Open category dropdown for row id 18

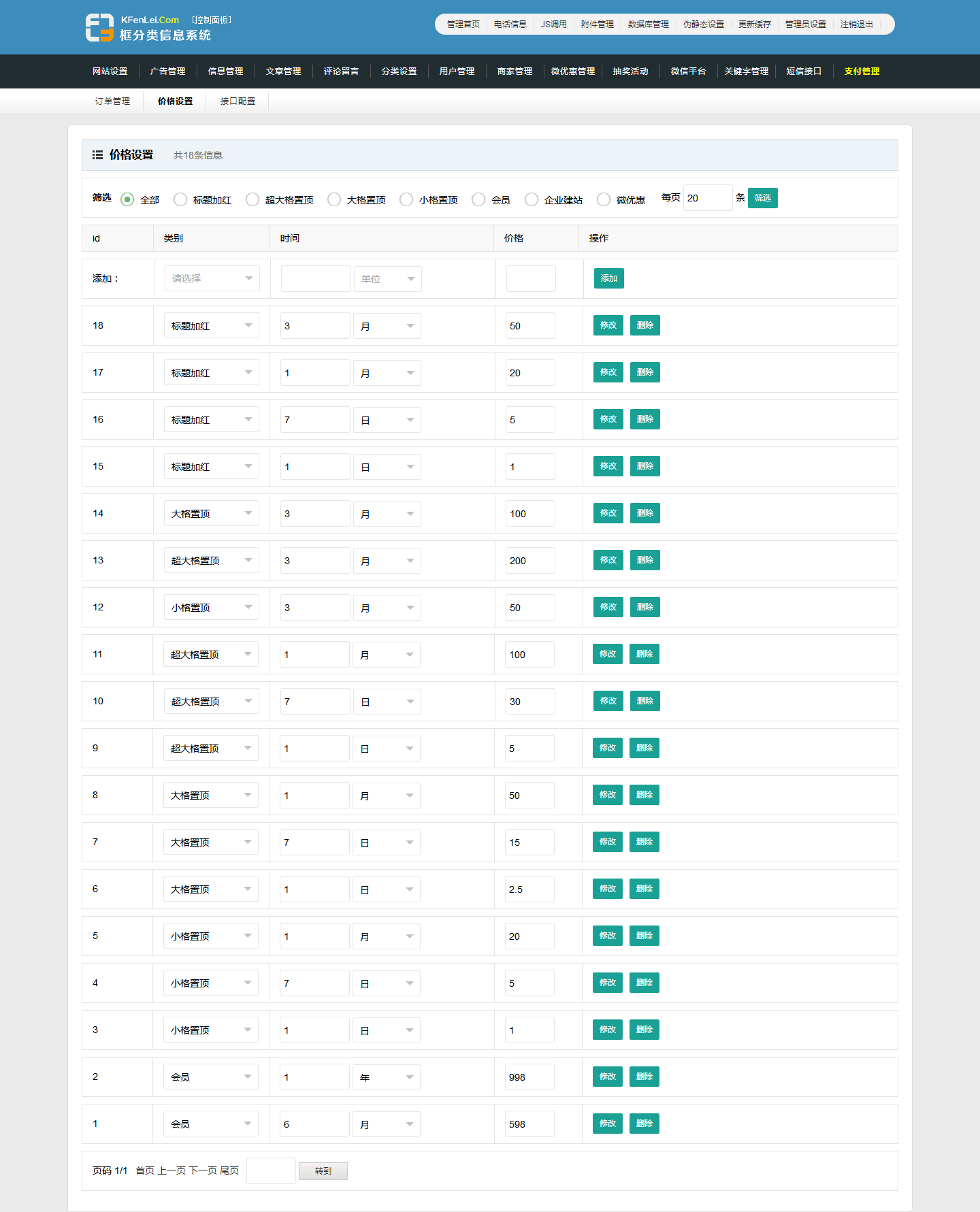211,326
